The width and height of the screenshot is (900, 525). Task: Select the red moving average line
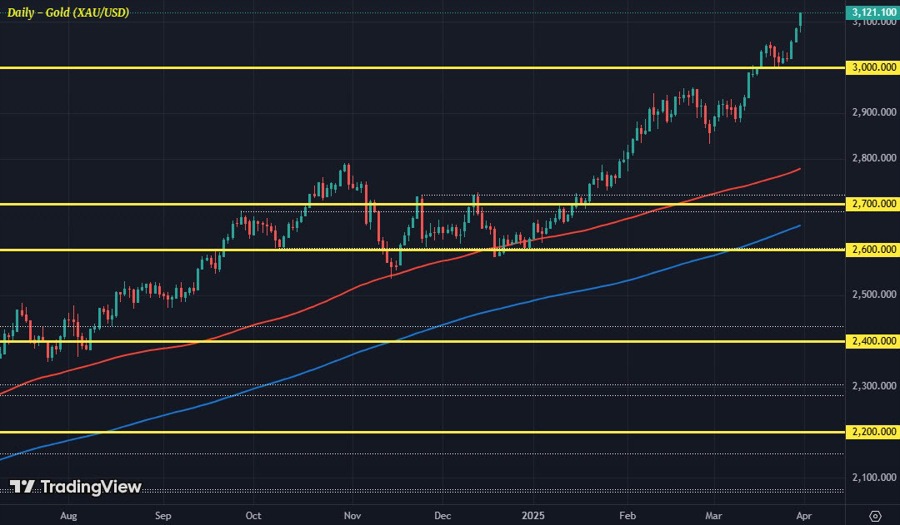pyautogui.click(x=402, y=270)
